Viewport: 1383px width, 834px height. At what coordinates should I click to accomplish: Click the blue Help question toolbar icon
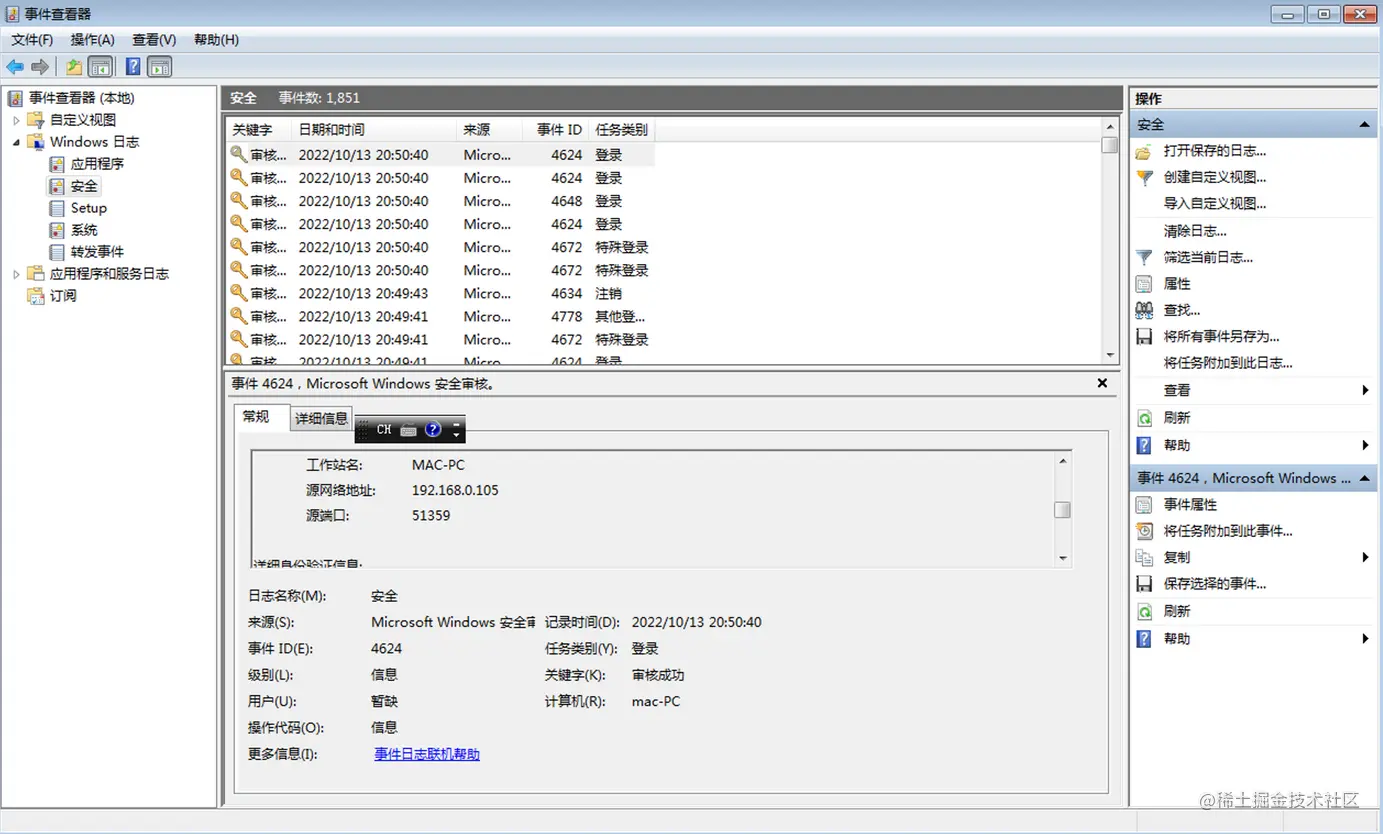[133, 67]
